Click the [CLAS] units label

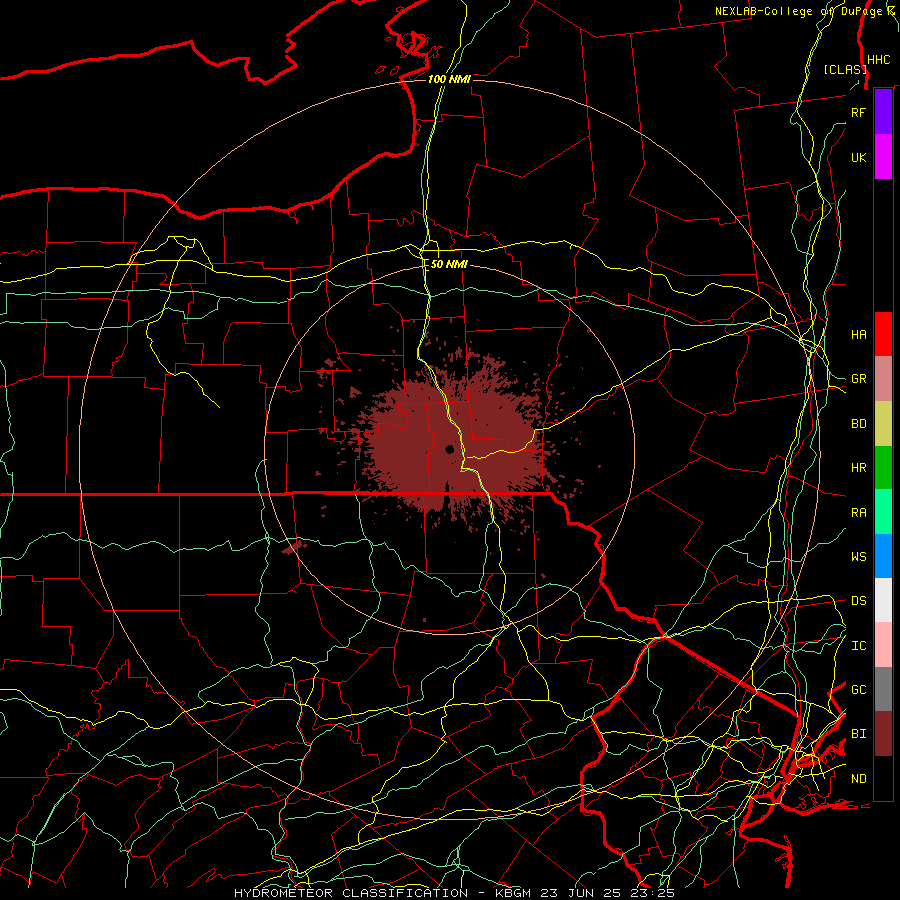point(845,69)
